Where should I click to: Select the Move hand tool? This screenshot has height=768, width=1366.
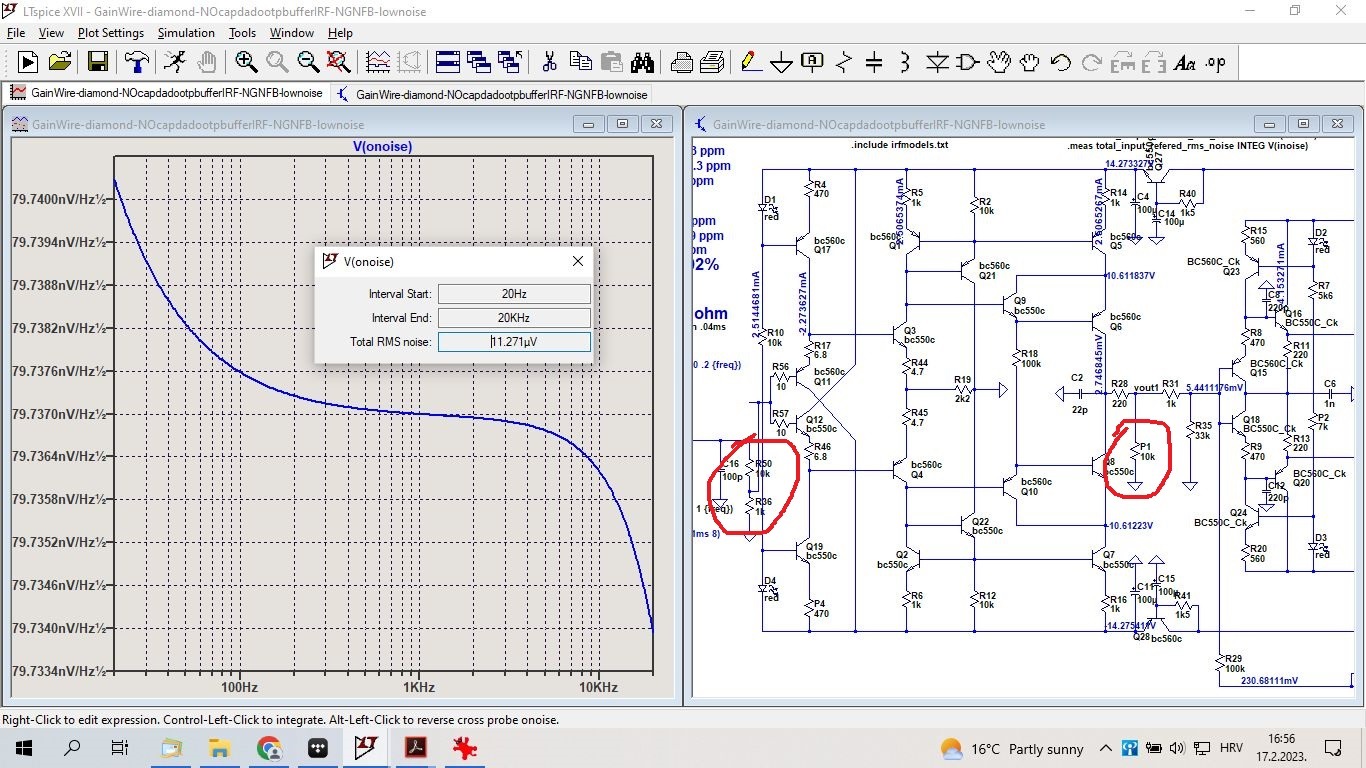999,63
